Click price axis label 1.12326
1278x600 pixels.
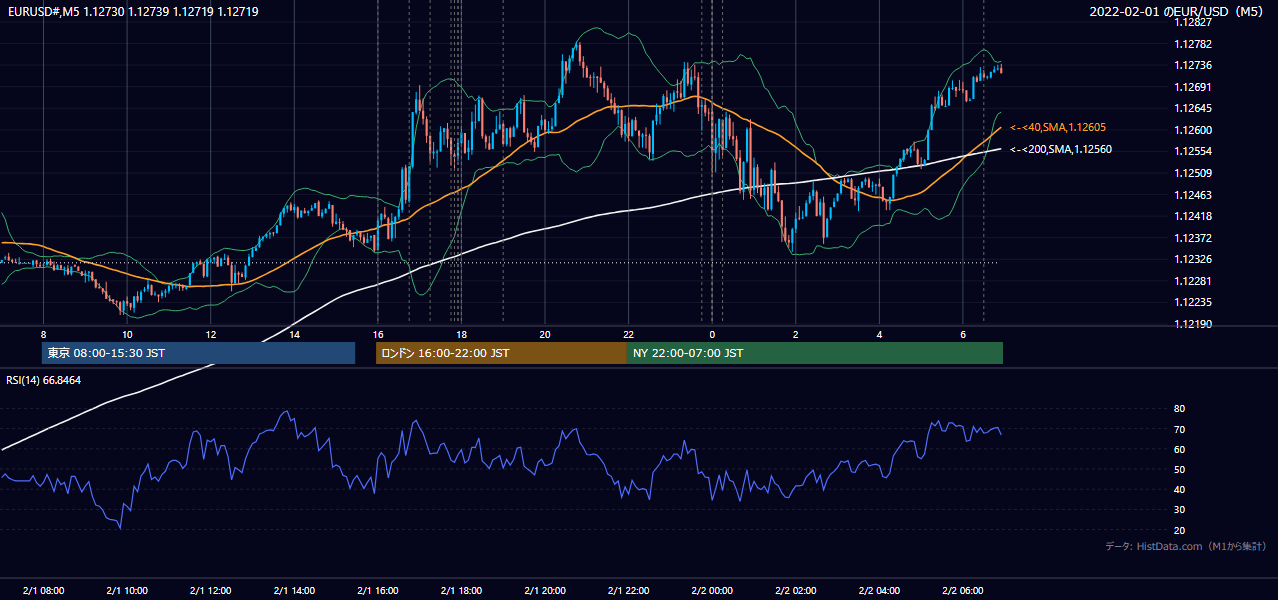pyautogui.click(x=1194, y=259)
